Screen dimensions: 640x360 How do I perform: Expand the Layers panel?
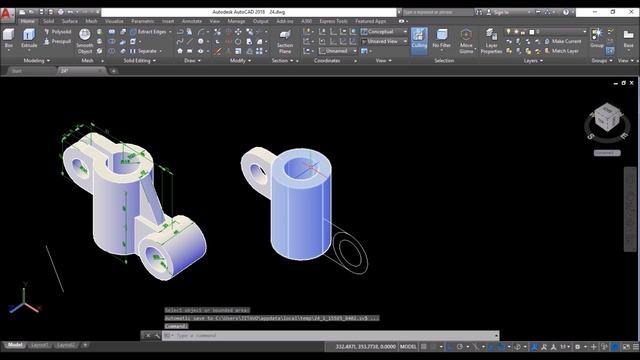point(533,61)
